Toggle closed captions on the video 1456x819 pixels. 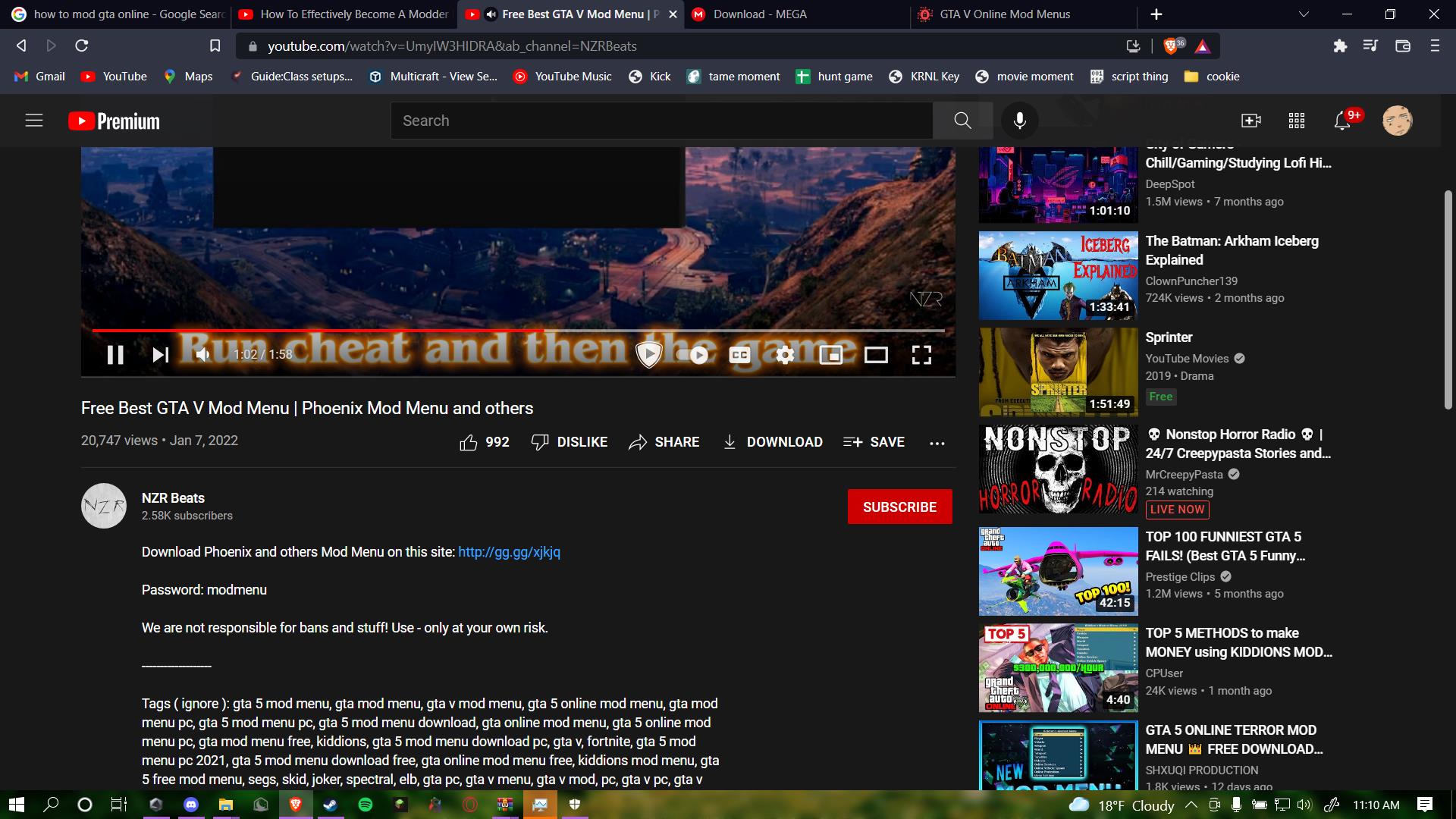[739, 355]
